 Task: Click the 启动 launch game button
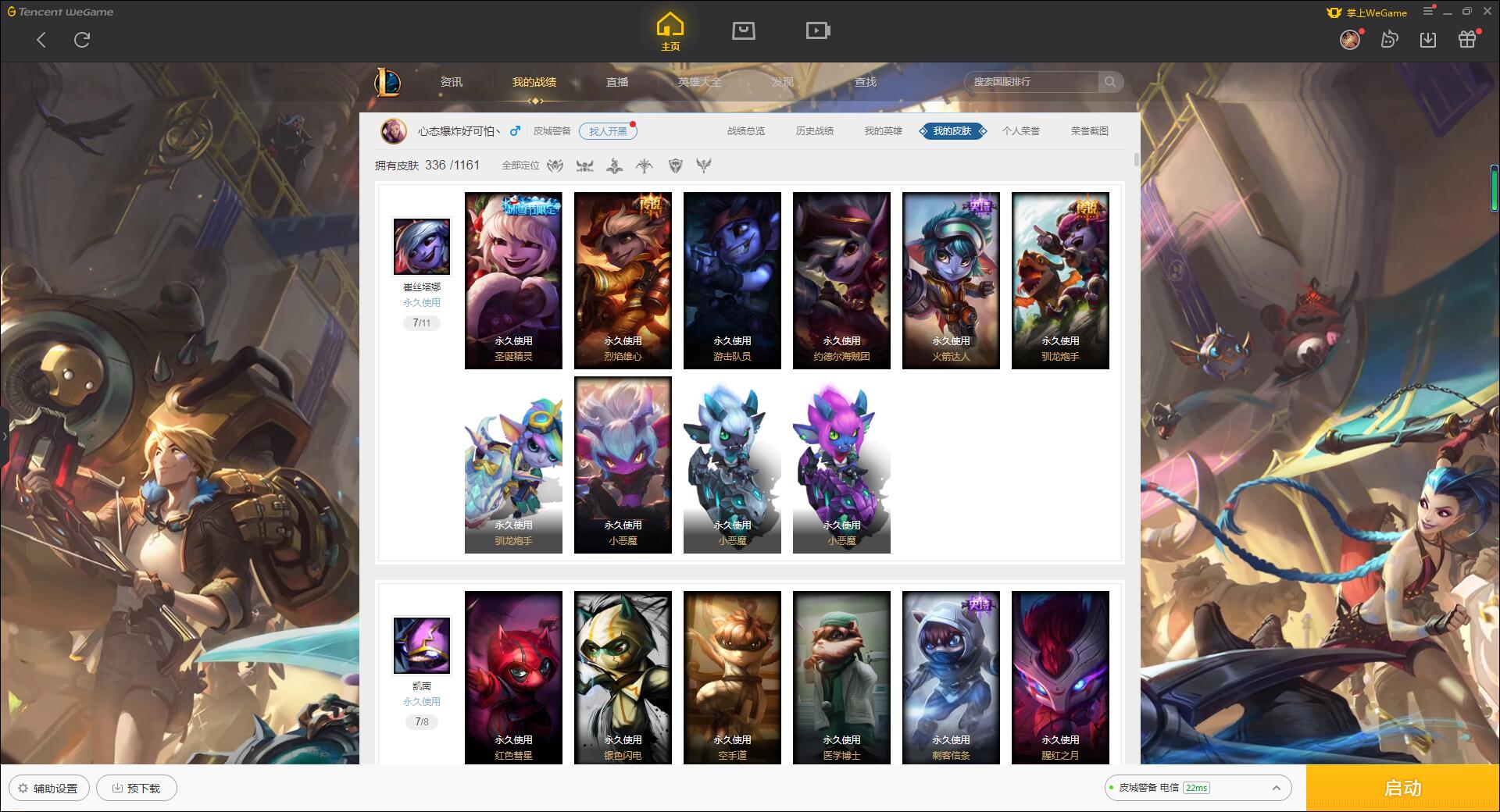pyautogui.click(x=1402, y=788)
